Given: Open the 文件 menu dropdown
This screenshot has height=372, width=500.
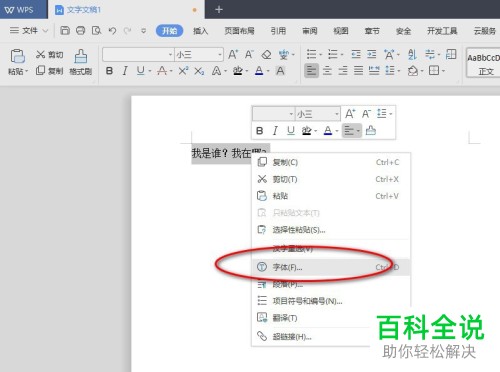Looking at the screenshot, I should click(29, 31).
